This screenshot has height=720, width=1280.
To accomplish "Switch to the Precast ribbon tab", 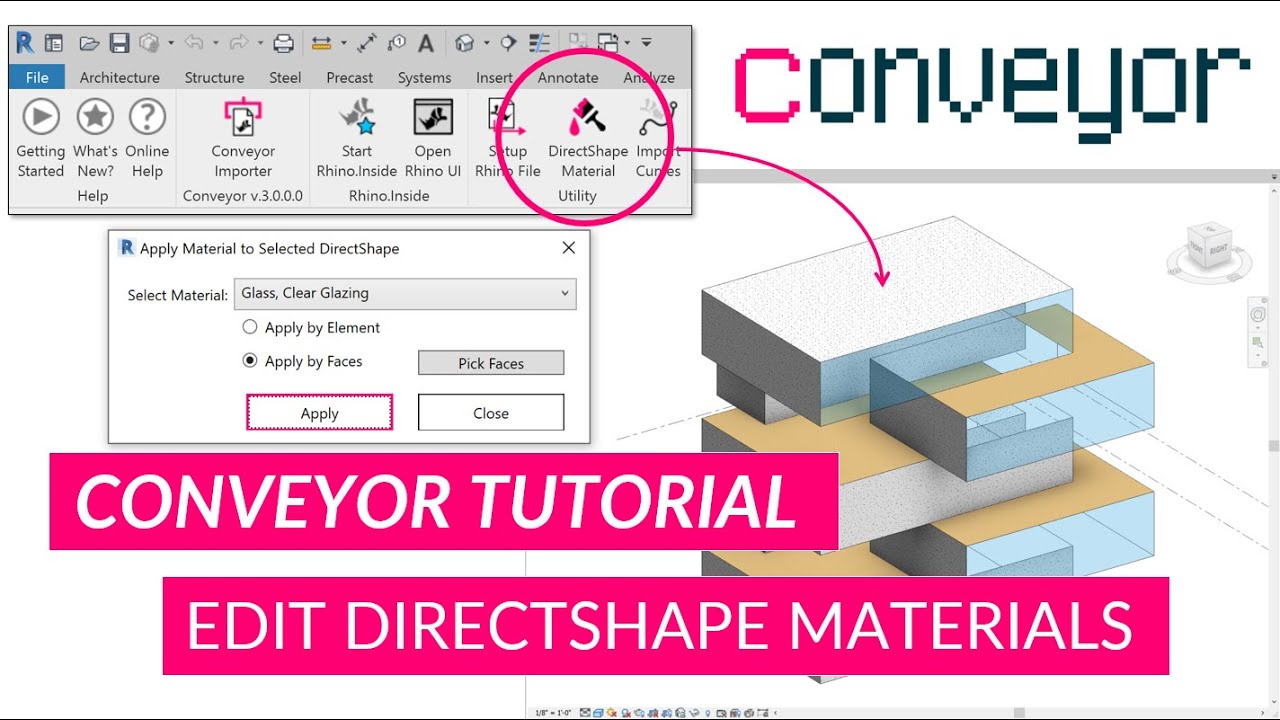I will click(x=350, y=77).
